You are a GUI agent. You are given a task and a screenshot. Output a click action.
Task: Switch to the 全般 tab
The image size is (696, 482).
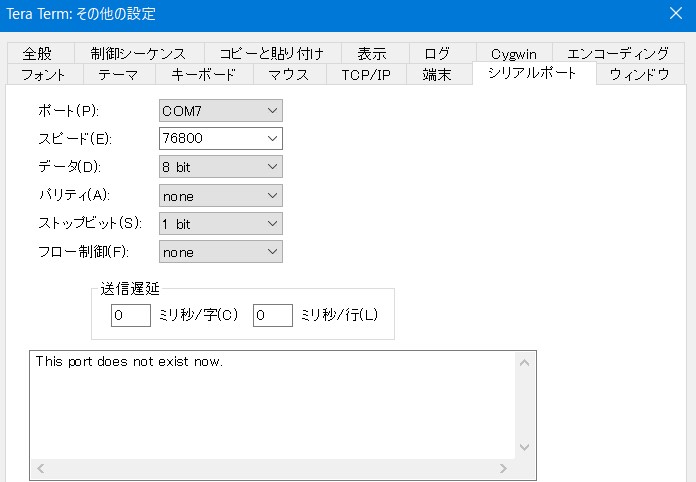(37, 53)
